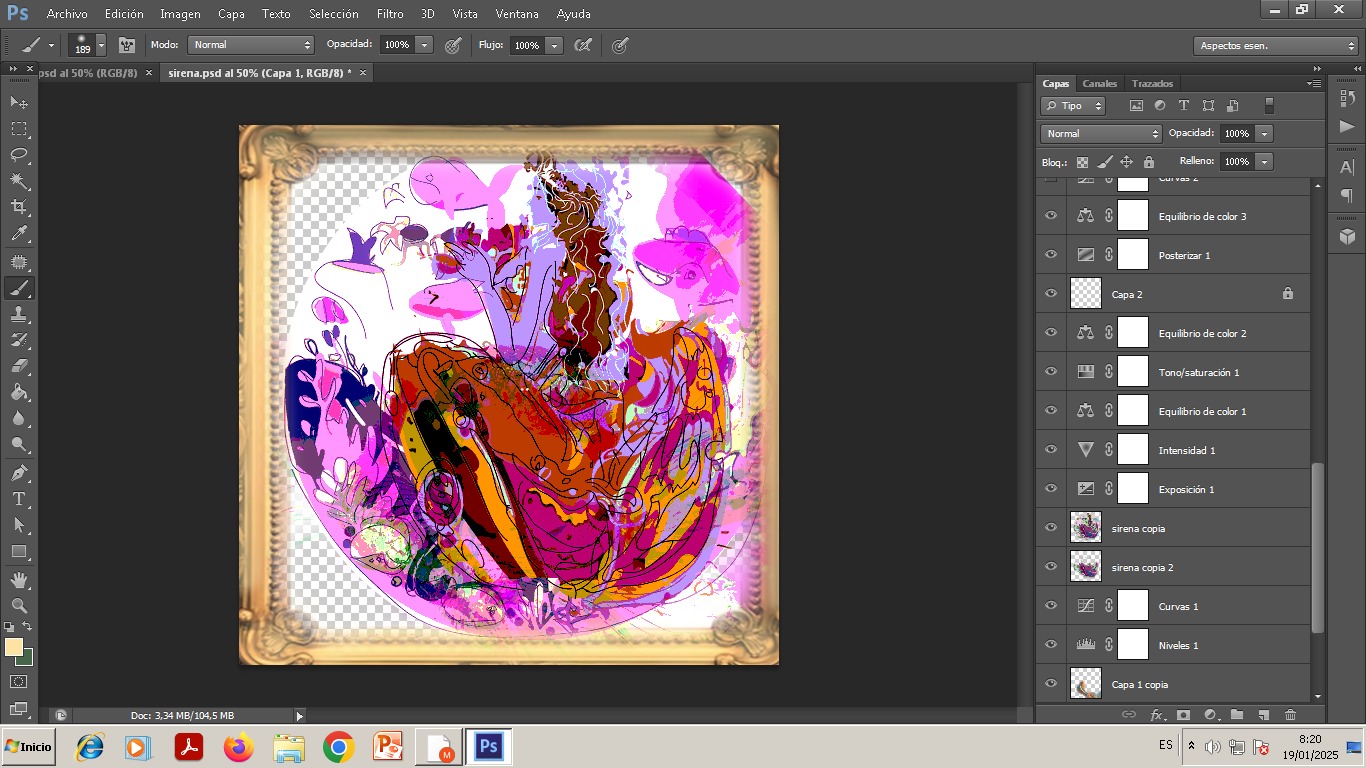Select the Magic Wand tool
The height and width of the screenshot is (768, 1366).
pyautogui.click(x=19, y=181)
